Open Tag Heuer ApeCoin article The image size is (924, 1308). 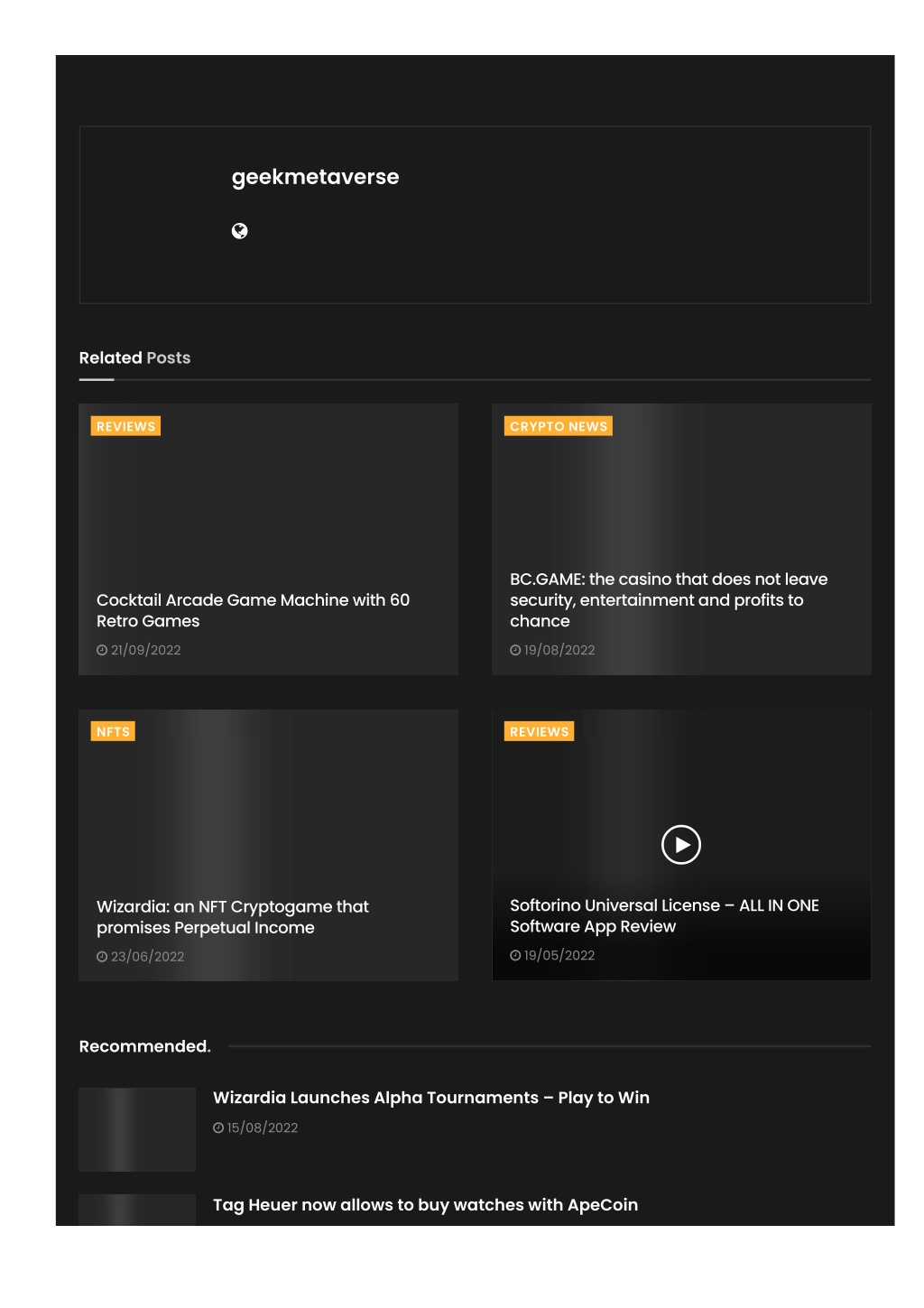[x=425, y=1205]
